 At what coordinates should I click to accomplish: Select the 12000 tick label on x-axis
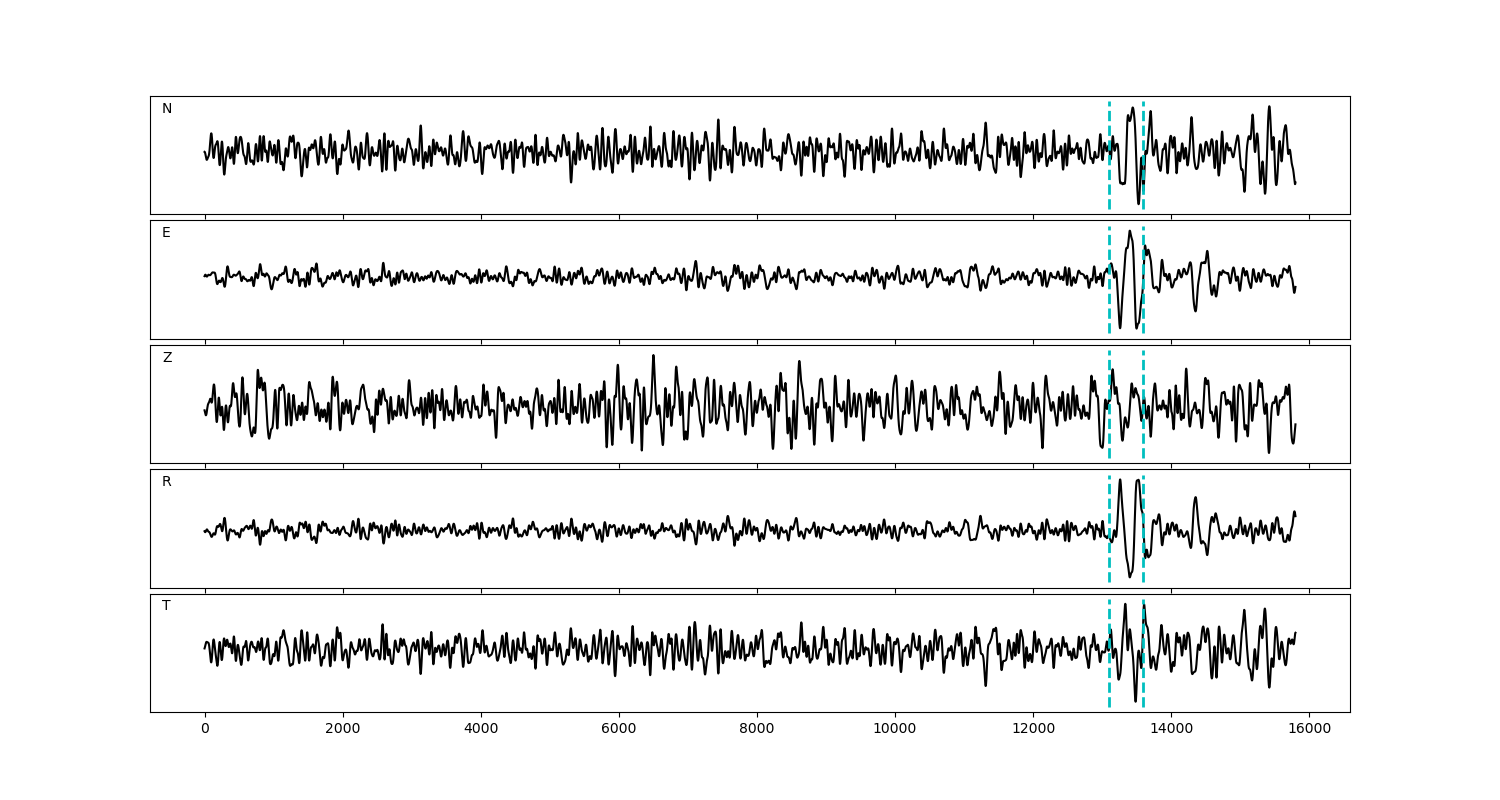point(1033,730)
